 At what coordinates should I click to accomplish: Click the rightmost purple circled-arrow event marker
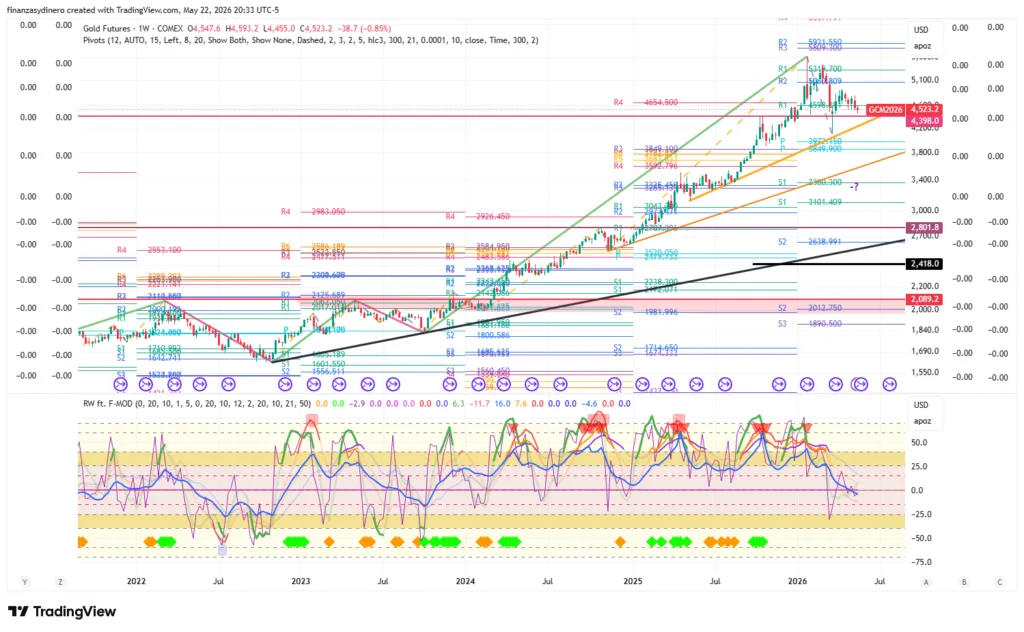point(889,385)
